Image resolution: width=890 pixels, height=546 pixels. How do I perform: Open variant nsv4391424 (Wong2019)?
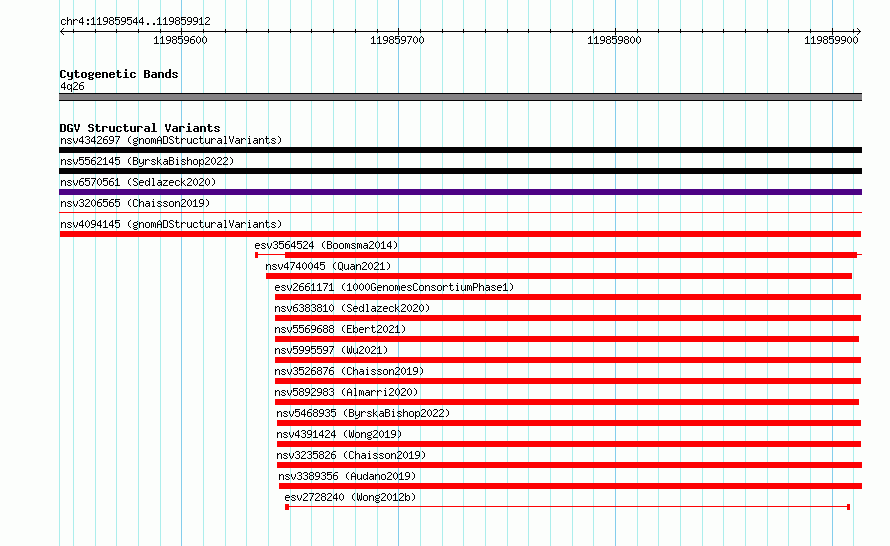click(x=339, y=434)
